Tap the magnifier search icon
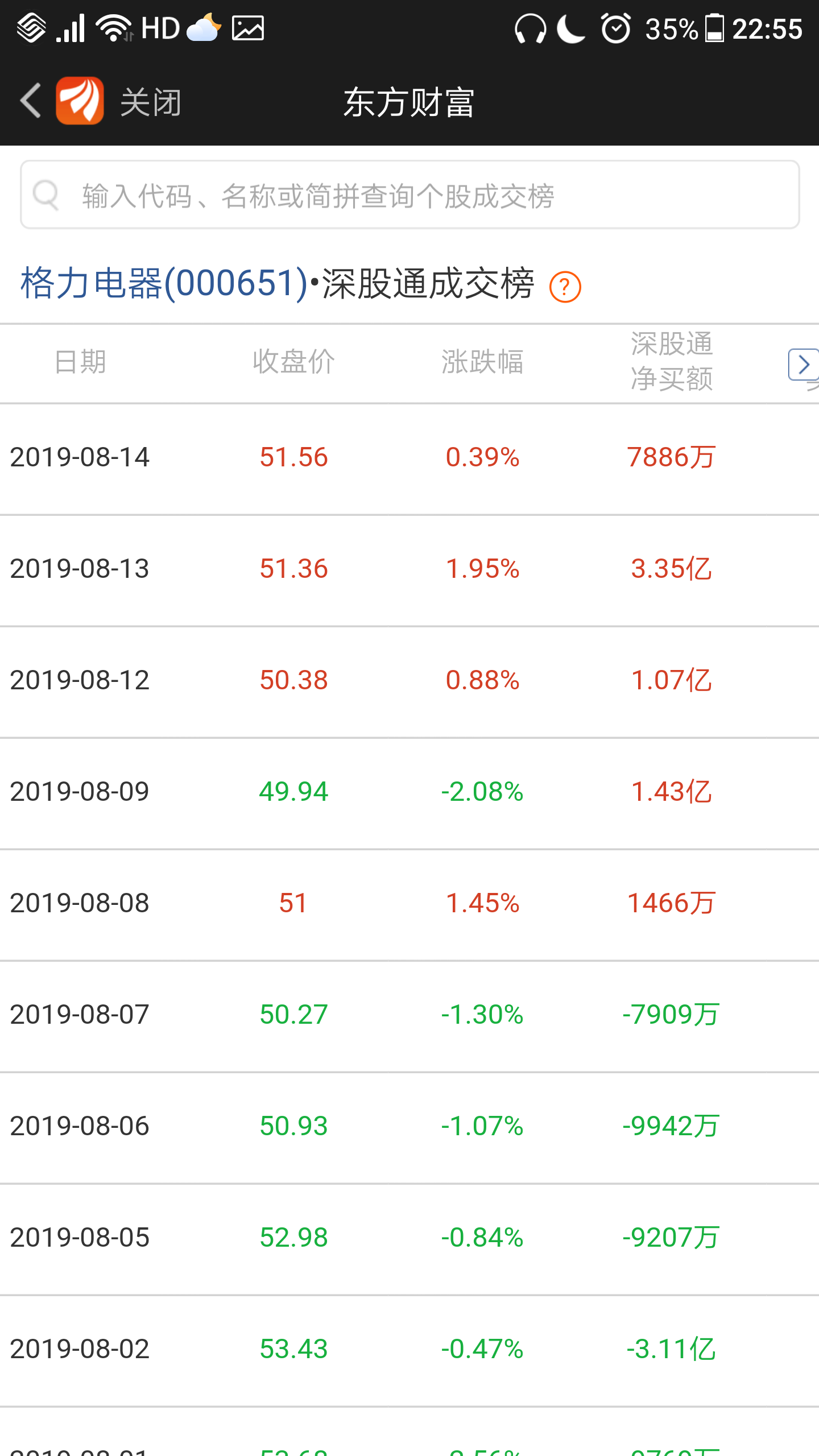Viewport: 819px width, 1456px height. 46,195
